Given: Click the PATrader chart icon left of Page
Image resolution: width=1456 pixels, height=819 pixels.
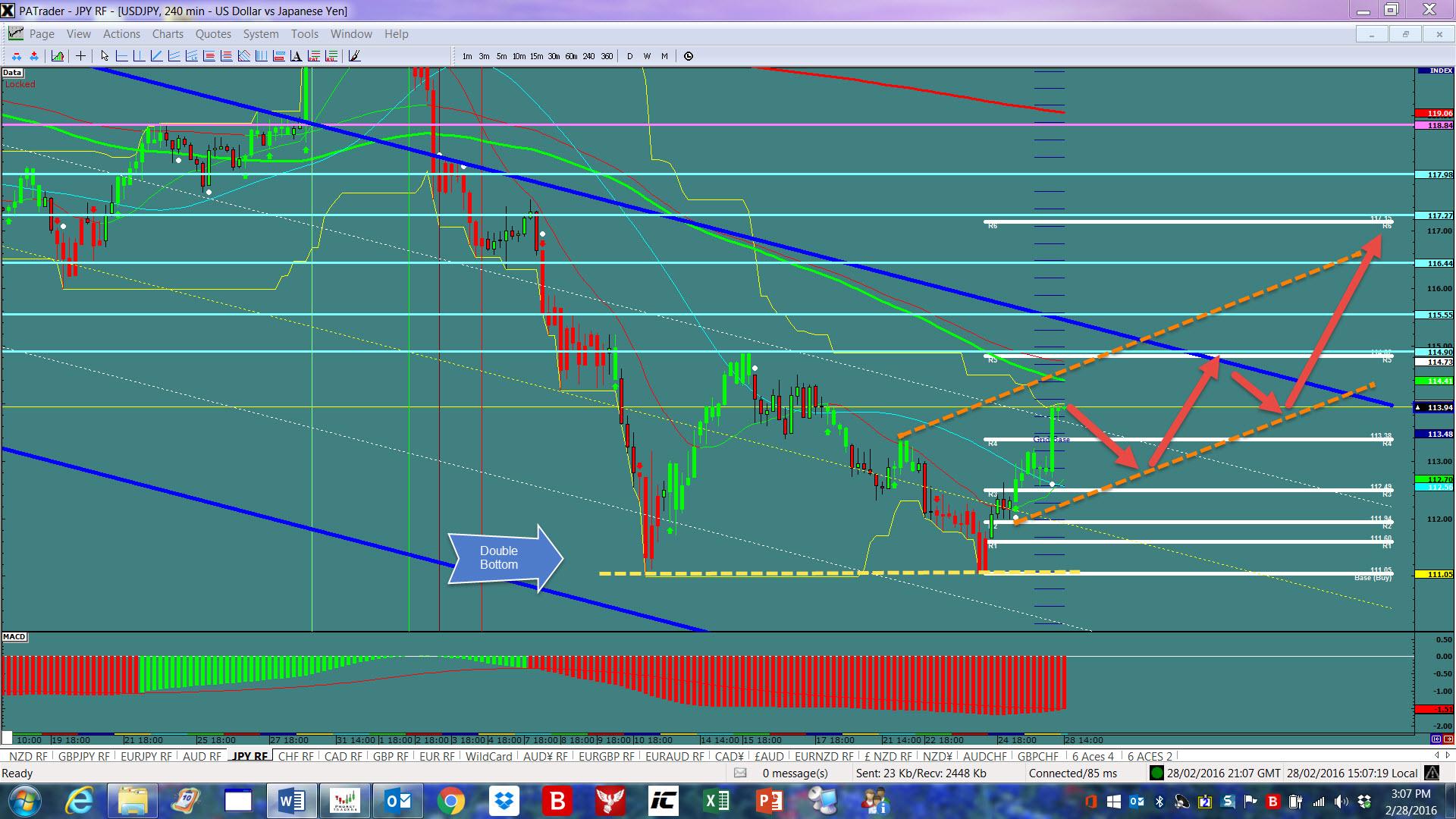Looking at the screenshot, I should tap(15, 33).
